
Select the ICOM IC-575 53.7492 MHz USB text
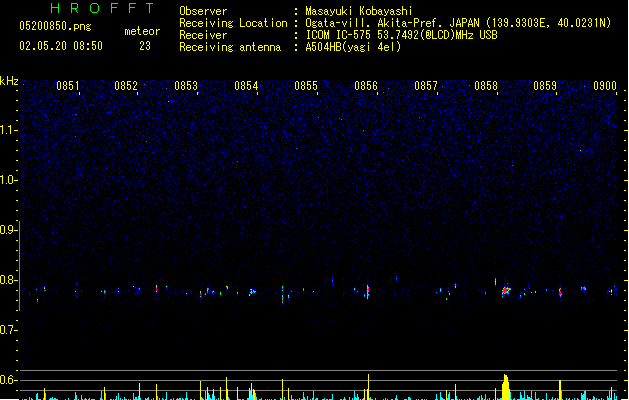pyautogui.click(x=402, y=35)
